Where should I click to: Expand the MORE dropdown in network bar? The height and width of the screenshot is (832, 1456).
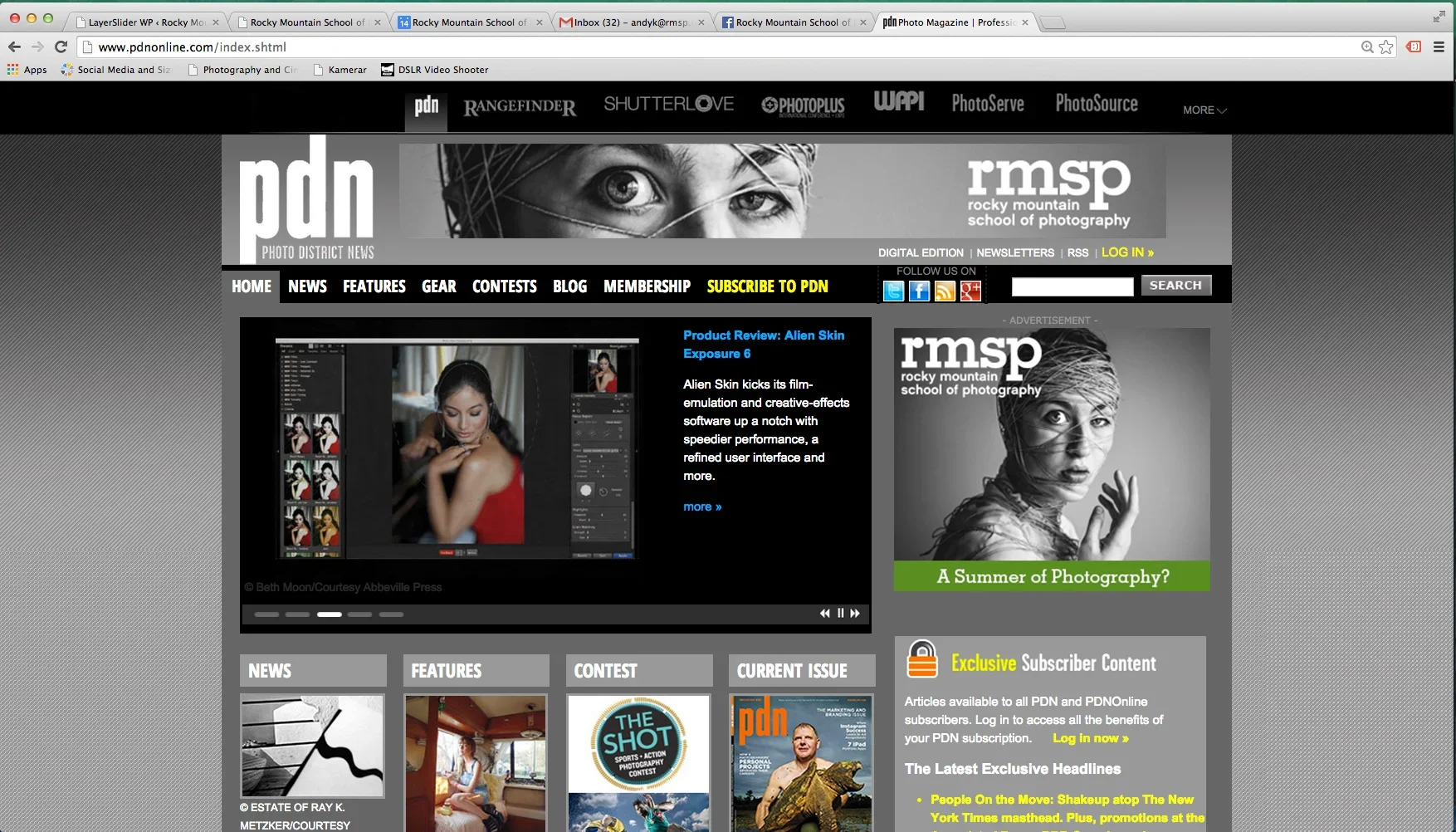[1204, 110]
